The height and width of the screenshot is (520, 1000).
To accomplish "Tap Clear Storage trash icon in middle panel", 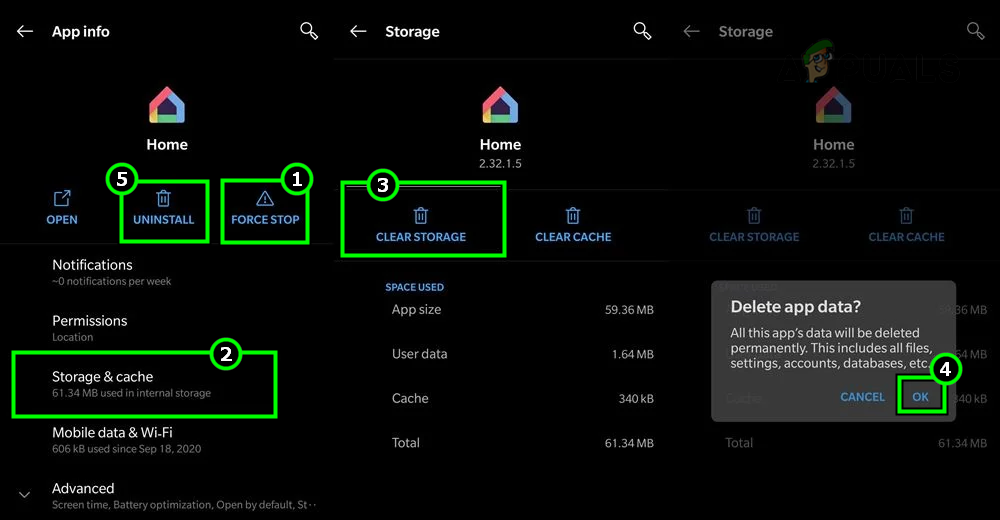I will 421,215.
